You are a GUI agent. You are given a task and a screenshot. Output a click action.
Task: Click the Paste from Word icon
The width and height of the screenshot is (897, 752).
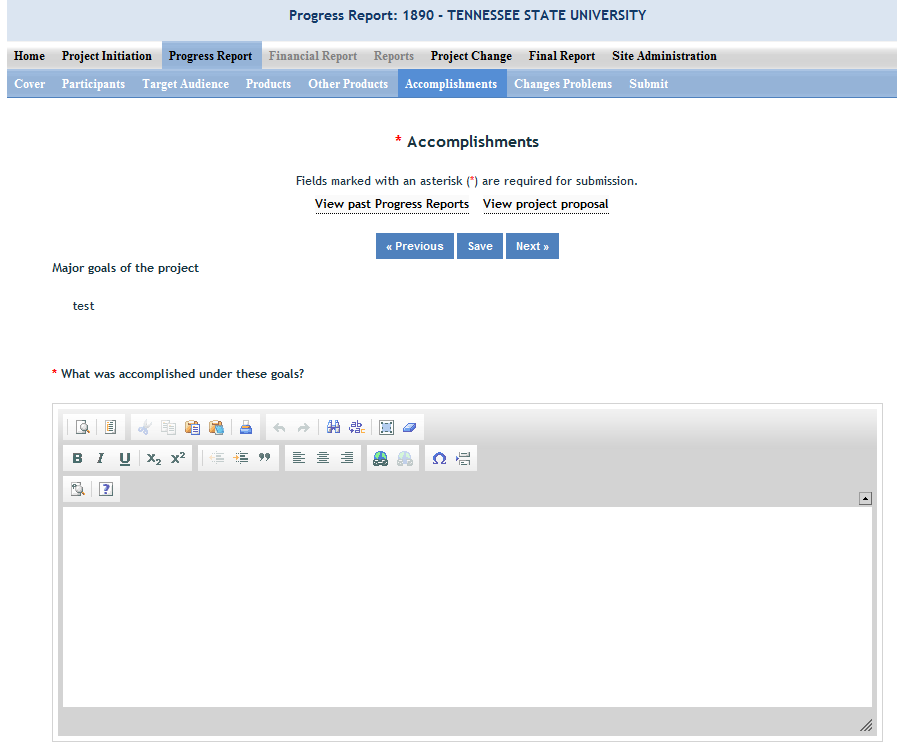point(216,427)
